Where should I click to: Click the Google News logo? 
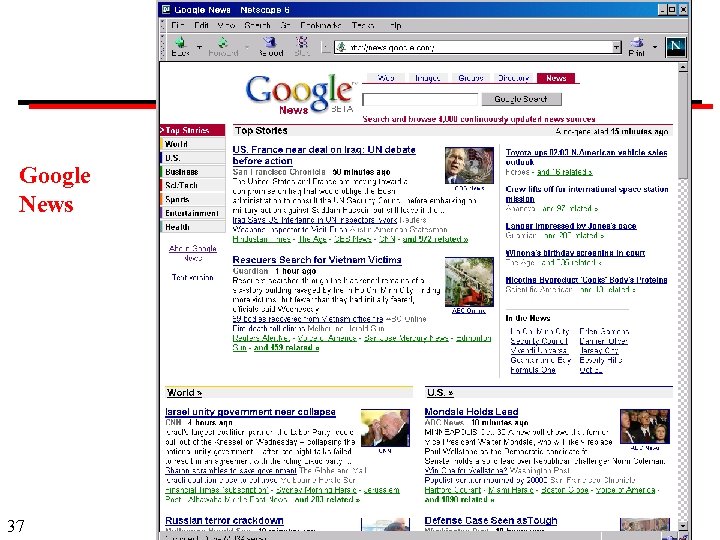[301, 93]
